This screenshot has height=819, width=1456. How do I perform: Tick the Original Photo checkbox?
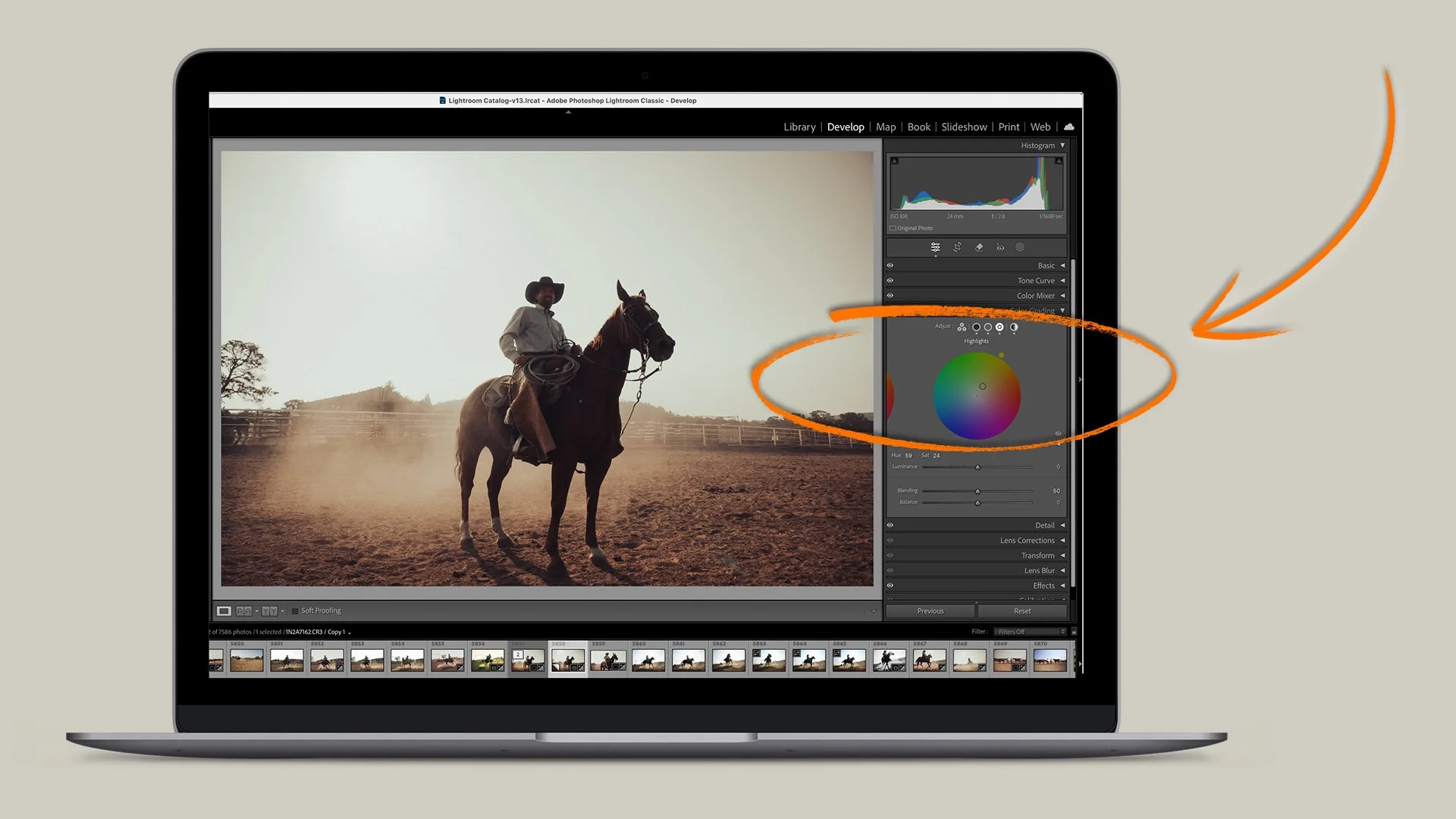click(x=893, y=228)
